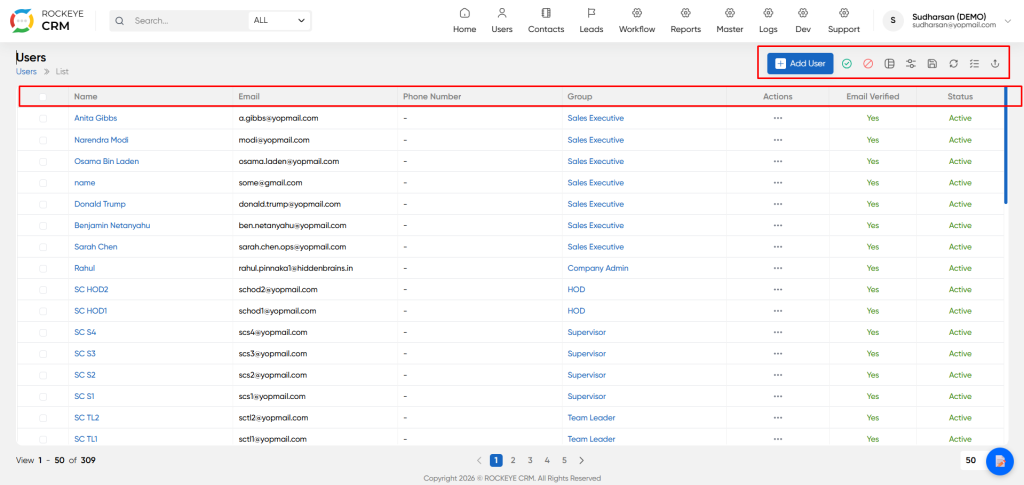The height and width of the screenshot is (485, 1024).
Task: Click the red deactivate circle-slash icon
Action: 868,63
